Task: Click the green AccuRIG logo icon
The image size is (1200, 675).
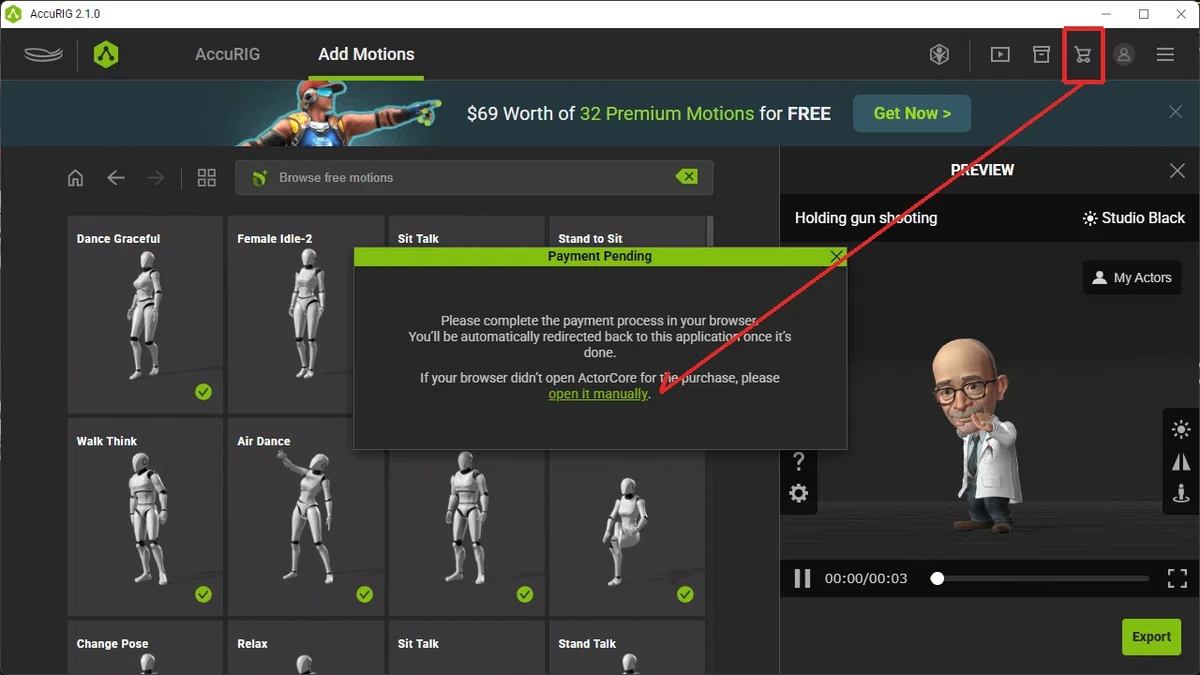Action: coord(106,54)
